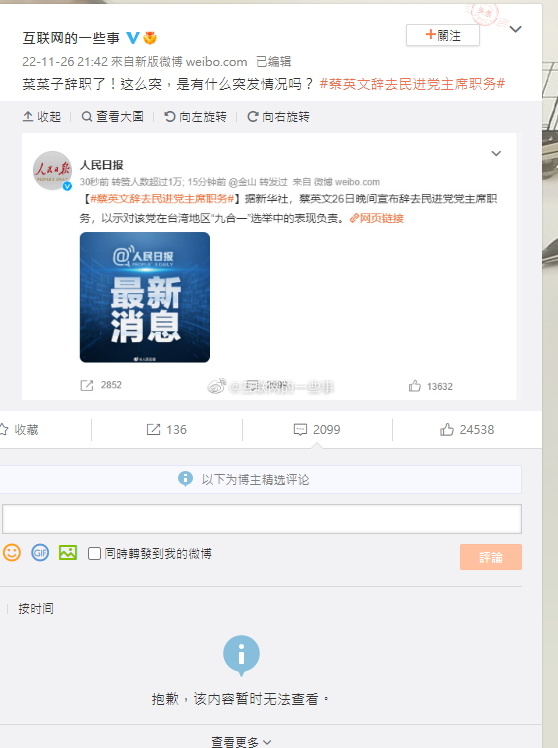The image size is (558, 748).
Task: Collapse the image with 收起
Action: 42,116
